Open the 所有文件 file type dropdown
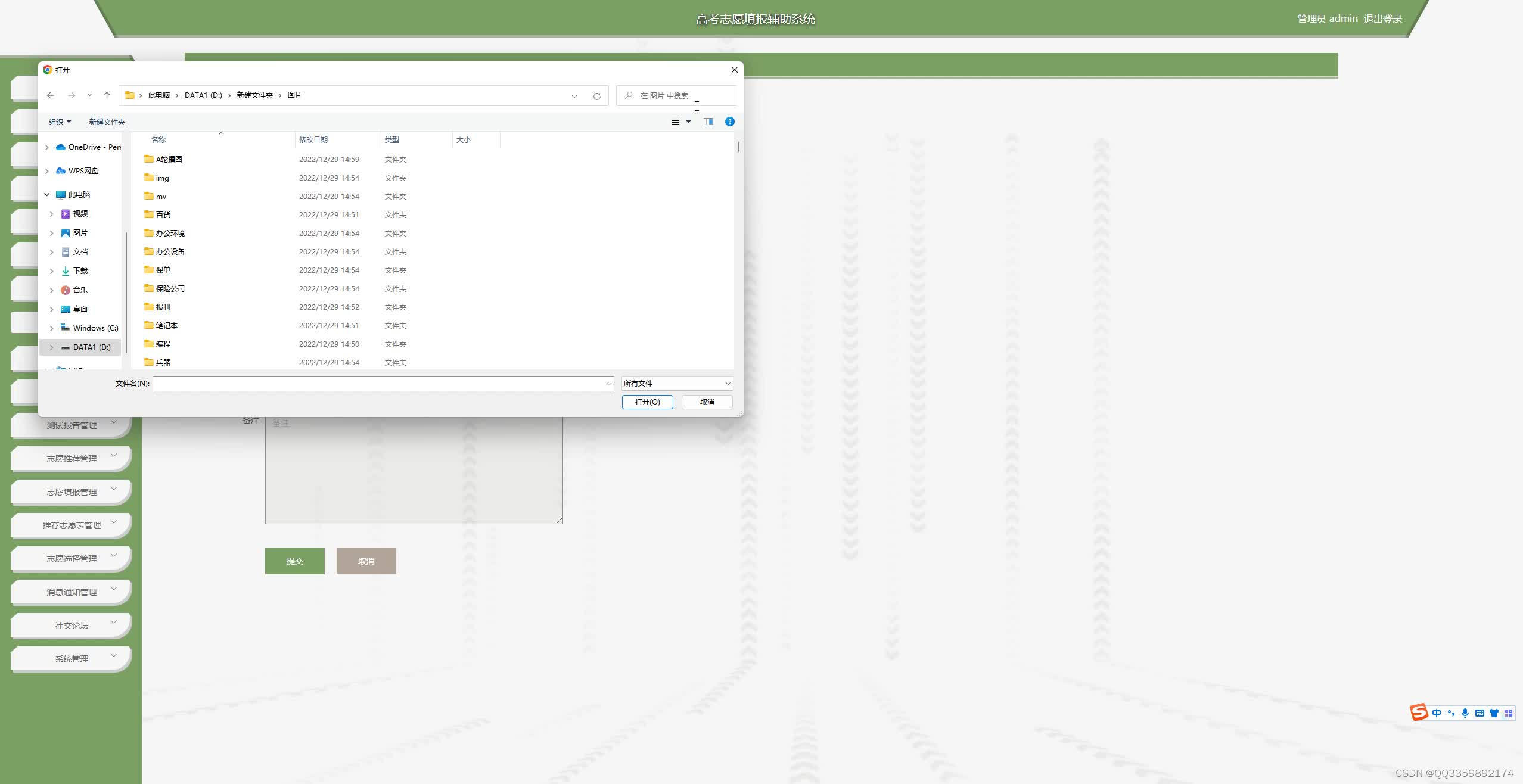 pyautogui.click(x=677, y=384)
